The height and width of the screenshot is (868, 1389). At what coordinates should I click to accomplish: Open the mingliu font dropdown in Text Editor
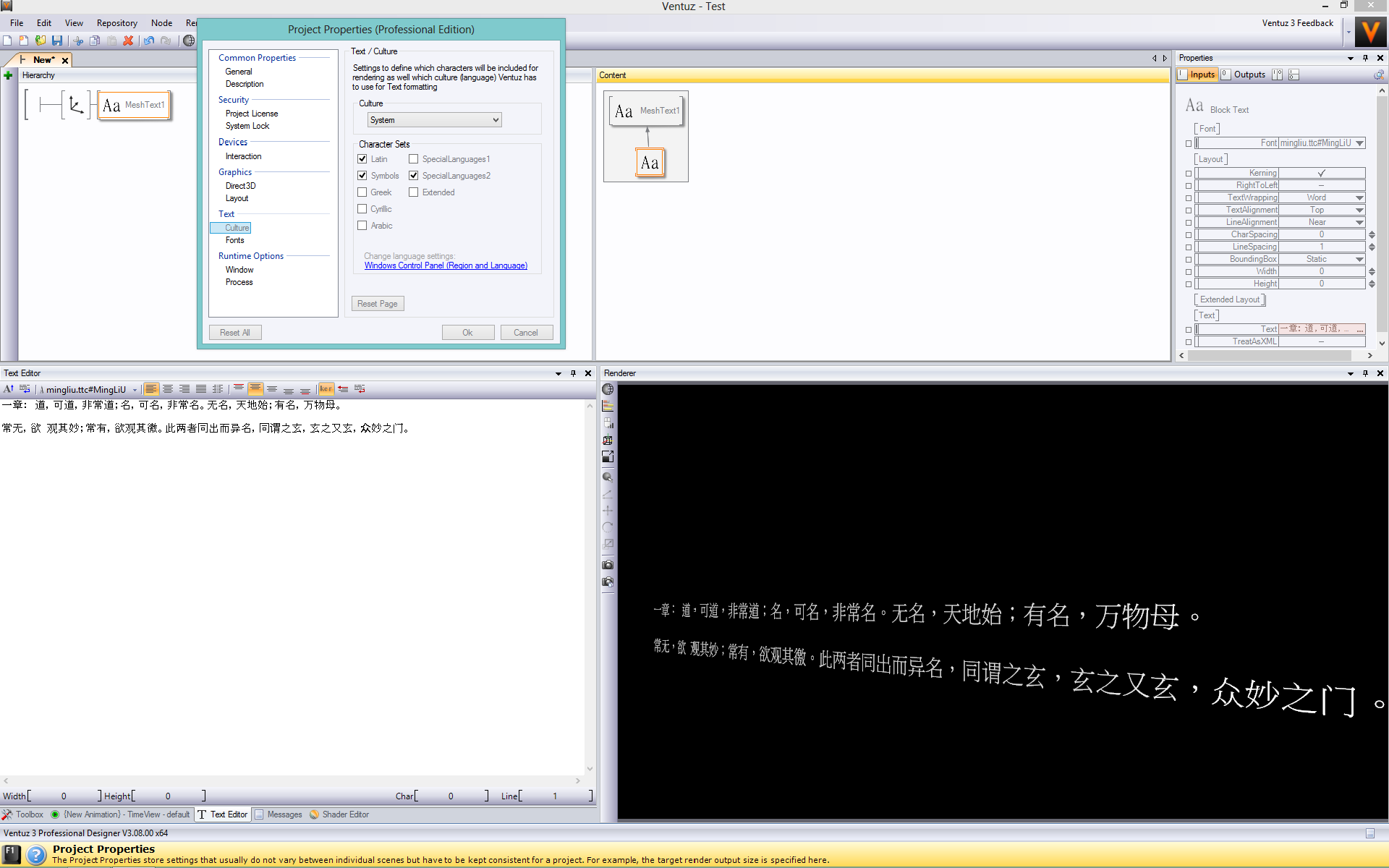[x=135, y=390]
